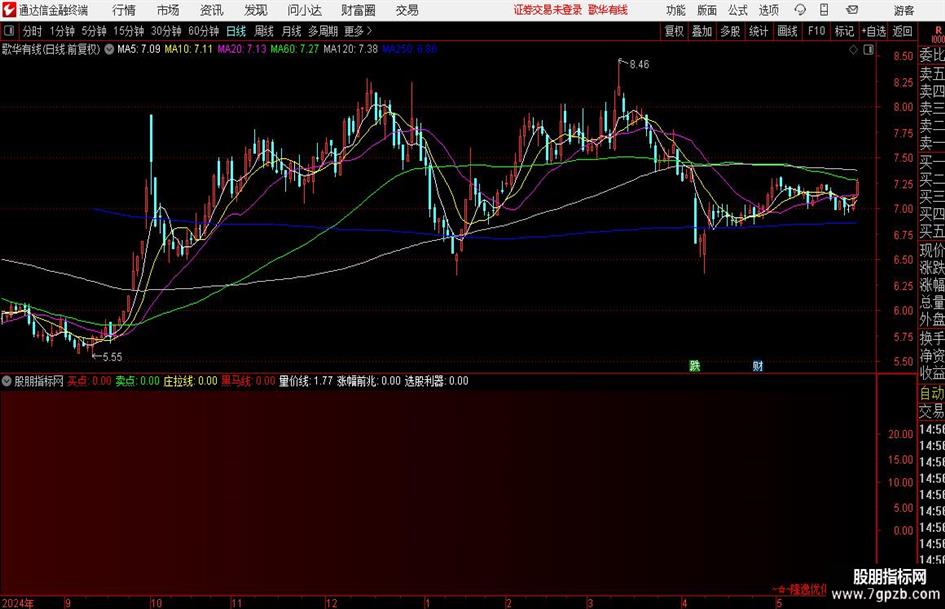This screenshot has width=945, height=609.
Task: Toggle the left sidebar panel icon
Action: pos(9,31)
